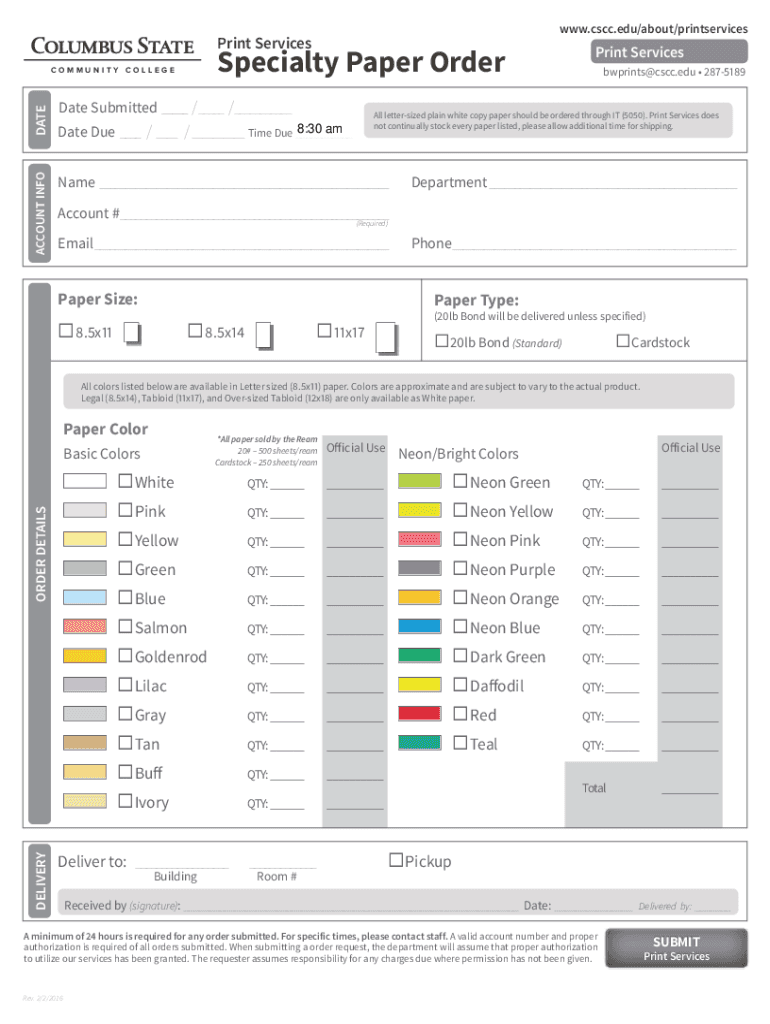
Task: Click the Columbus State Community College logo
Action: (x=113, y=54)
